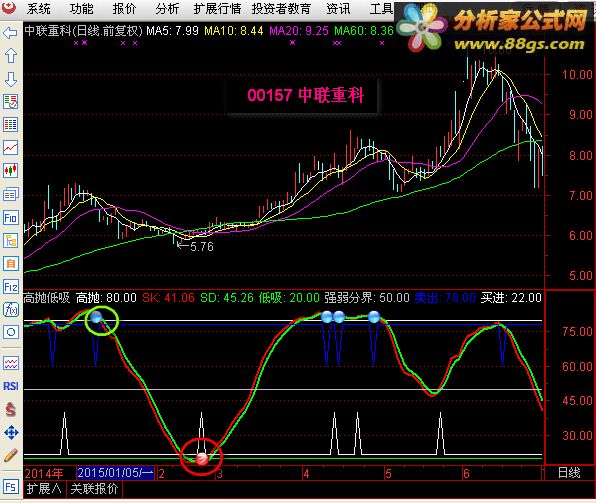Open the stacked windows report icon

(x=11, y=195)
